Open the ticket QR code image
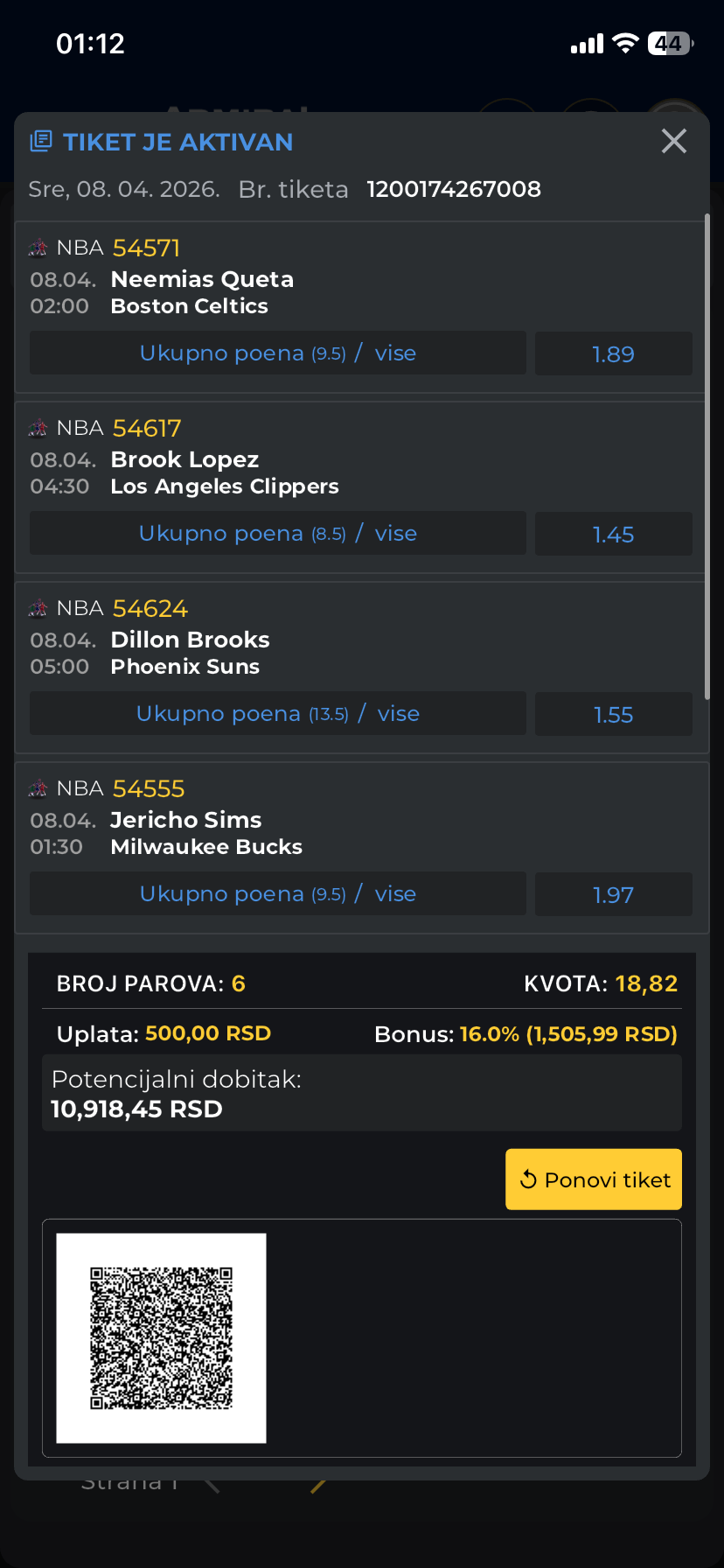724x1568 pixels. [162, 1338]
